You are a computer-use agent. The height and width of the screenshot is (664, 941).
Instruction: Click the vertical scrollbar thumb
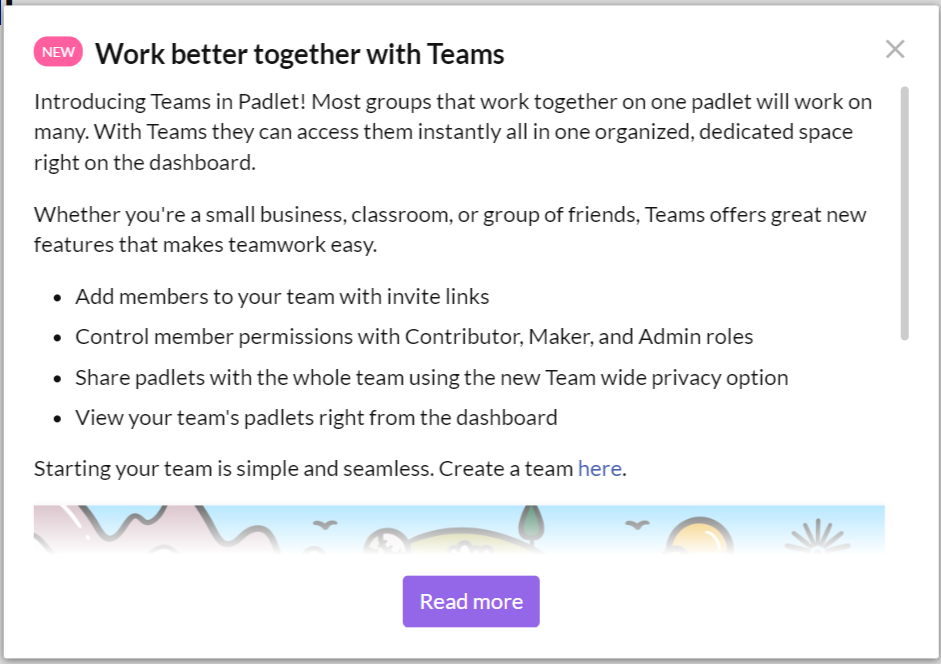pyautogui.click(x=904, y=214)
